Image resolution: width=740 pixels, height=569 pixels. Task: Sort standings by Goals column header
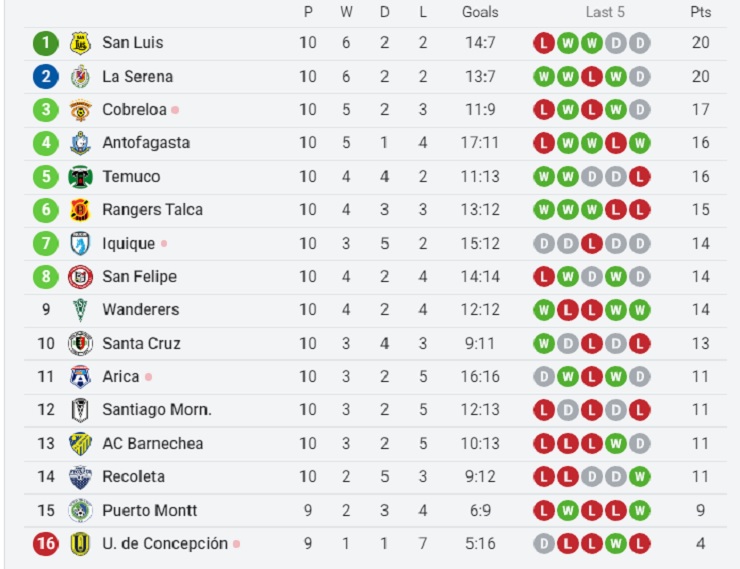tap(480, 12)
